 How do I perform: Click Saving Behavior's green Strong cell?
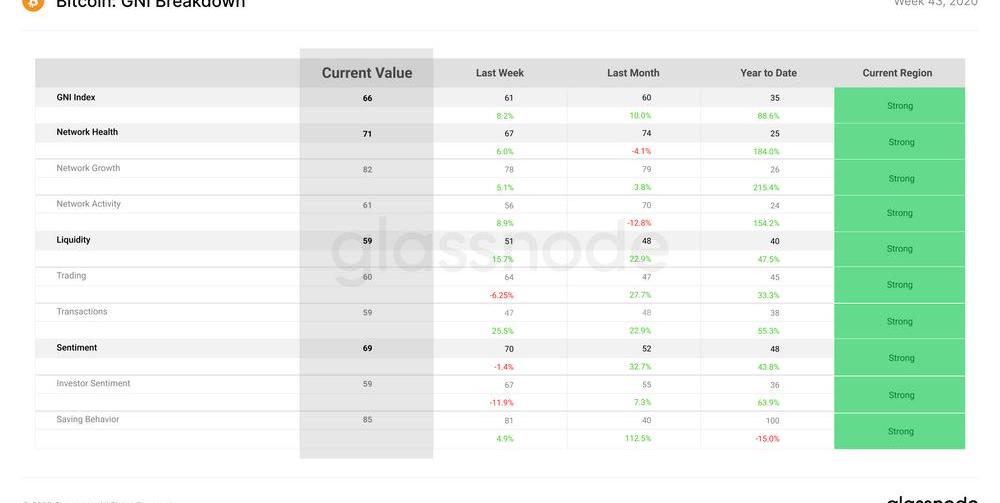900,432
